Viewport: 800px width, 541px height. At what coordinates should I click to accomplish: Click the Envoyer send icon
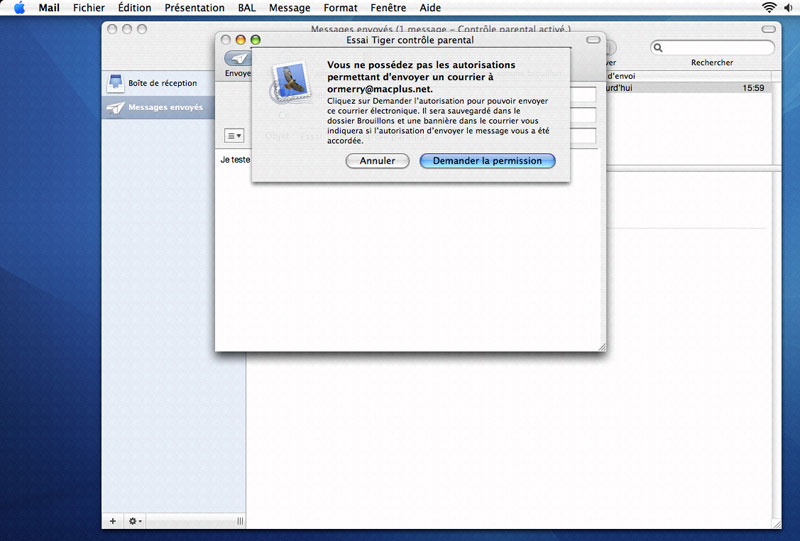[x=238, y=58]
